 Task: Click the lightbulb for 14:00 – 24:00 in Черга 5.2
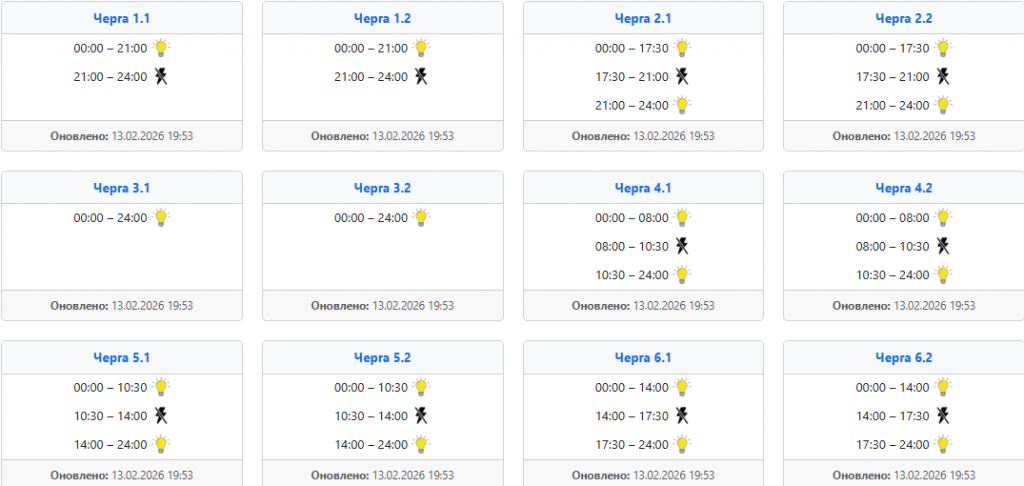(x=422, y=444)
